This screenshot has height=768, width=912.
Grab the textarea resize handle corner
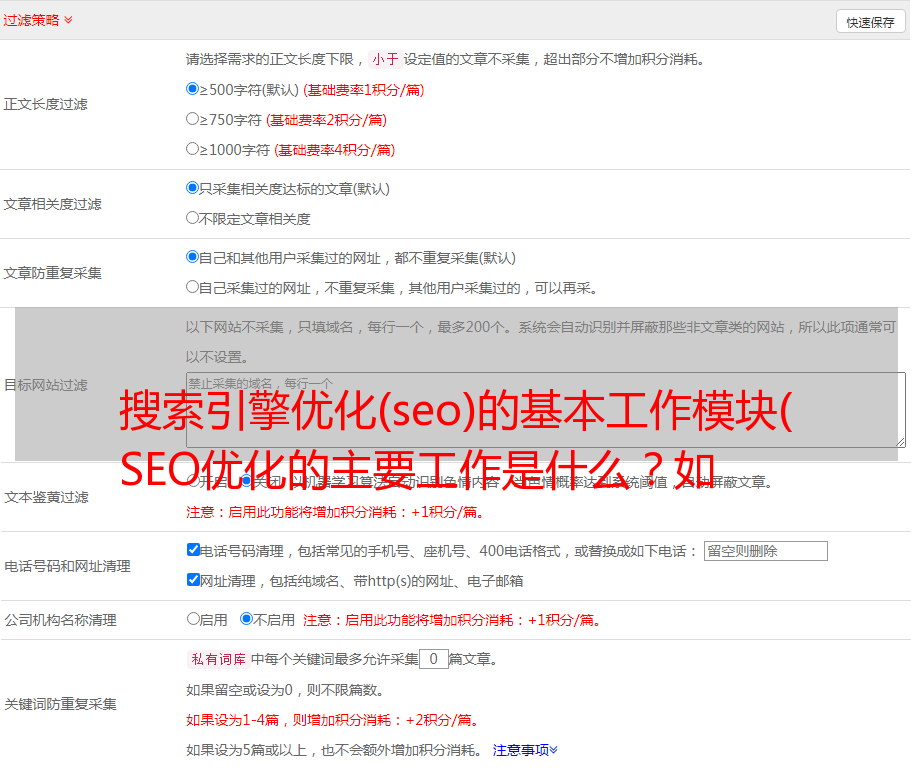[x=900, y=441]
